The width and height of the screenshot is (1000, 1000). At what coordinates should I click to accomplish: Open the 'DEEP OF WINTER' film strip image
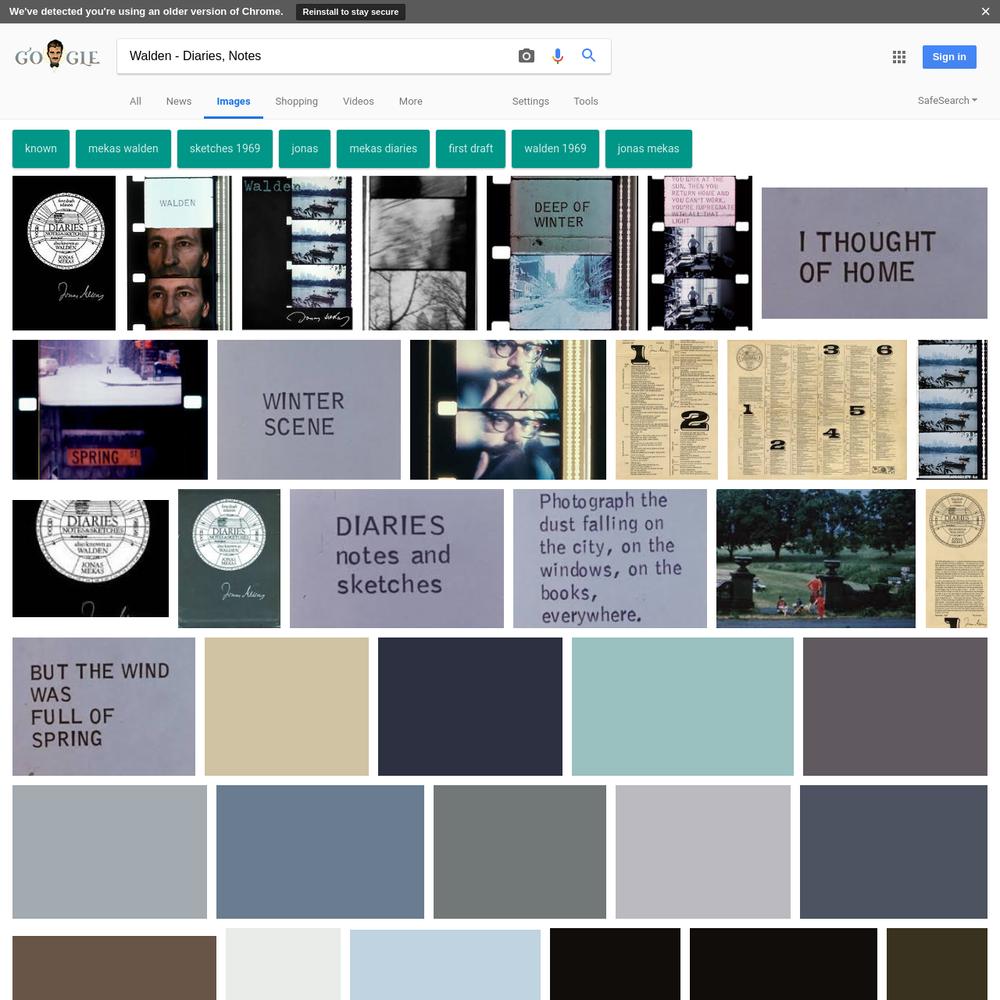coord(562,253)
